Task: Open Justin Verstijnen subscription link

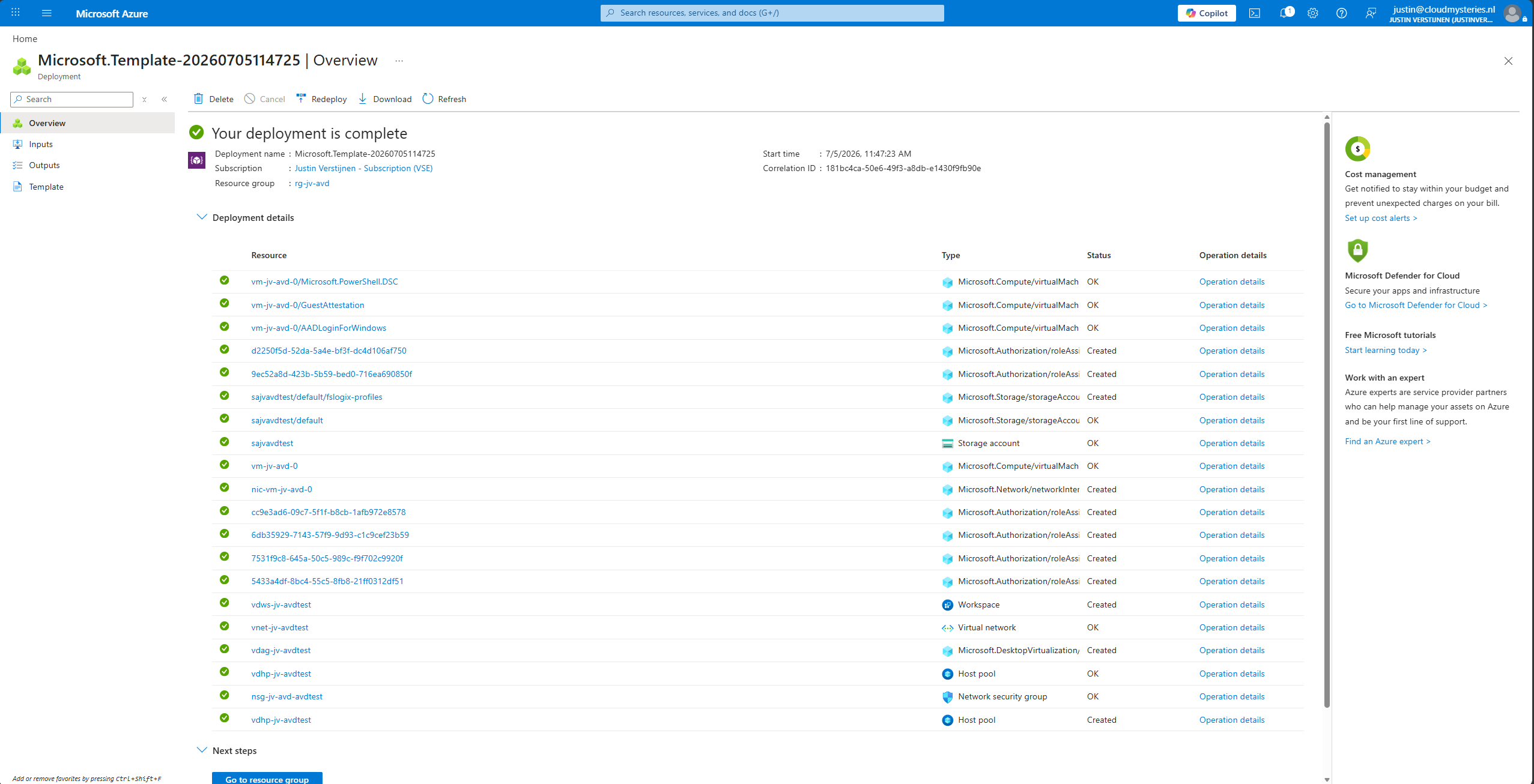Action: [x=363, y=168]
